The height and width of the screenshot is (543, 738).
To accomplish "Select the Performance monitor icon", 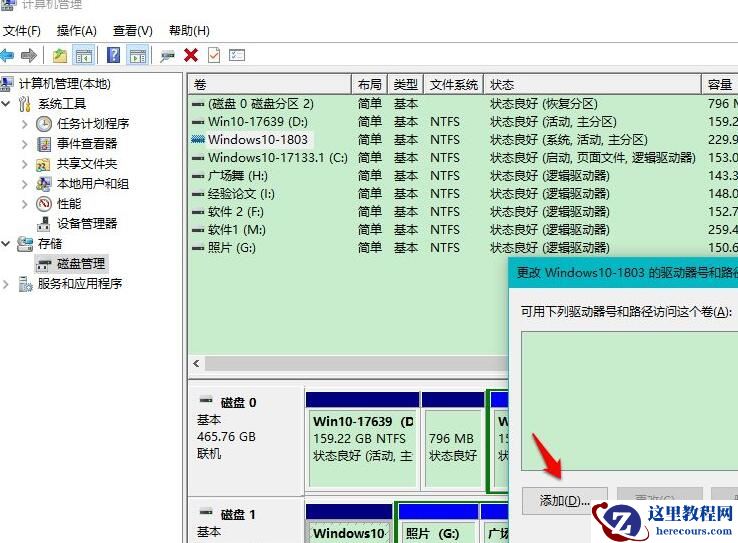I will click(x=44, y=204).
